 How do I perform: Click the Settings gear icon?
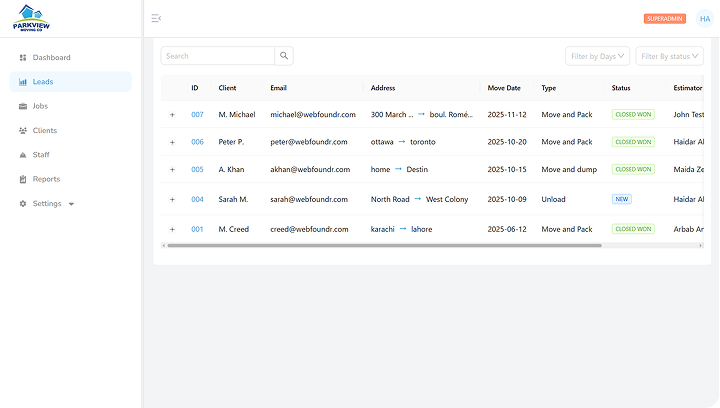[23, 204]
